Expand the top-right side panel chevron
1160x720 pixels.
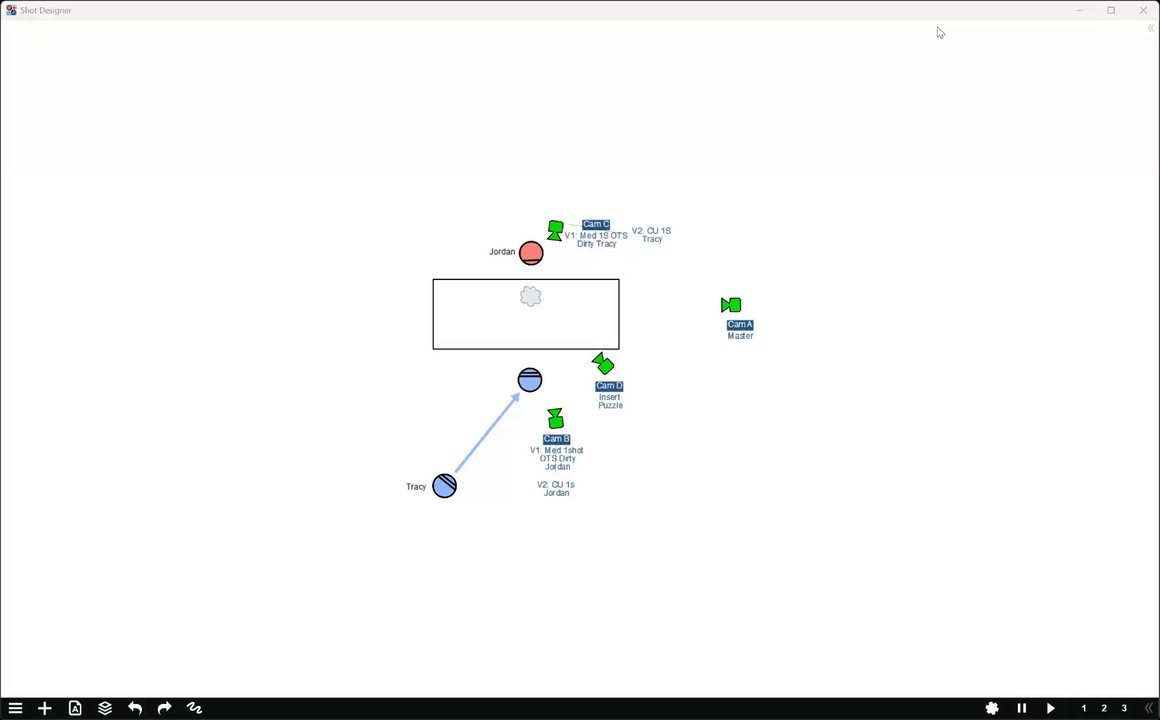pyautogui.click(x=1150, y=28)
